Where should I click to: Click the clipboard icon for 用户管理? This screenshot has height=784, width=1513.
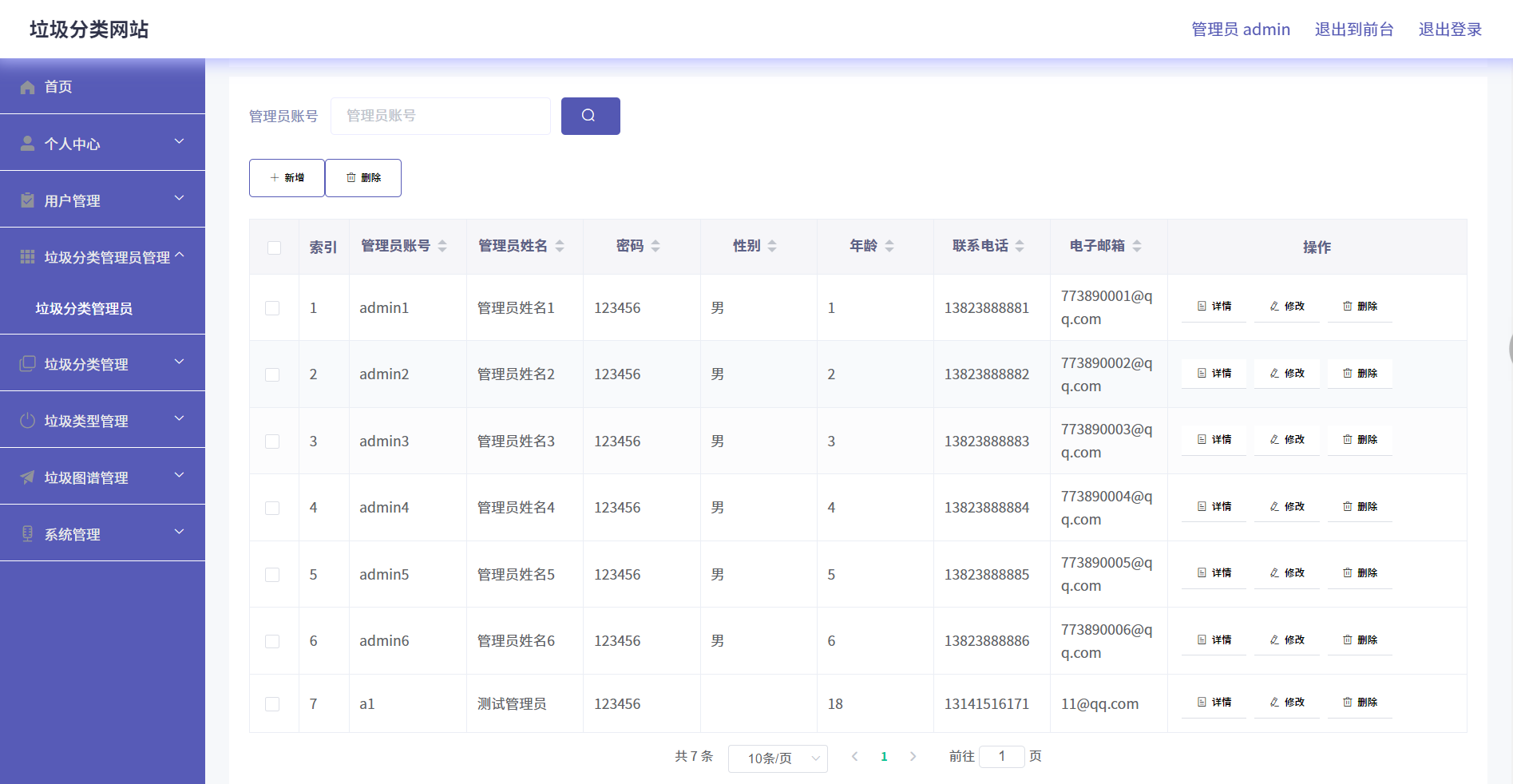[27, 200]
